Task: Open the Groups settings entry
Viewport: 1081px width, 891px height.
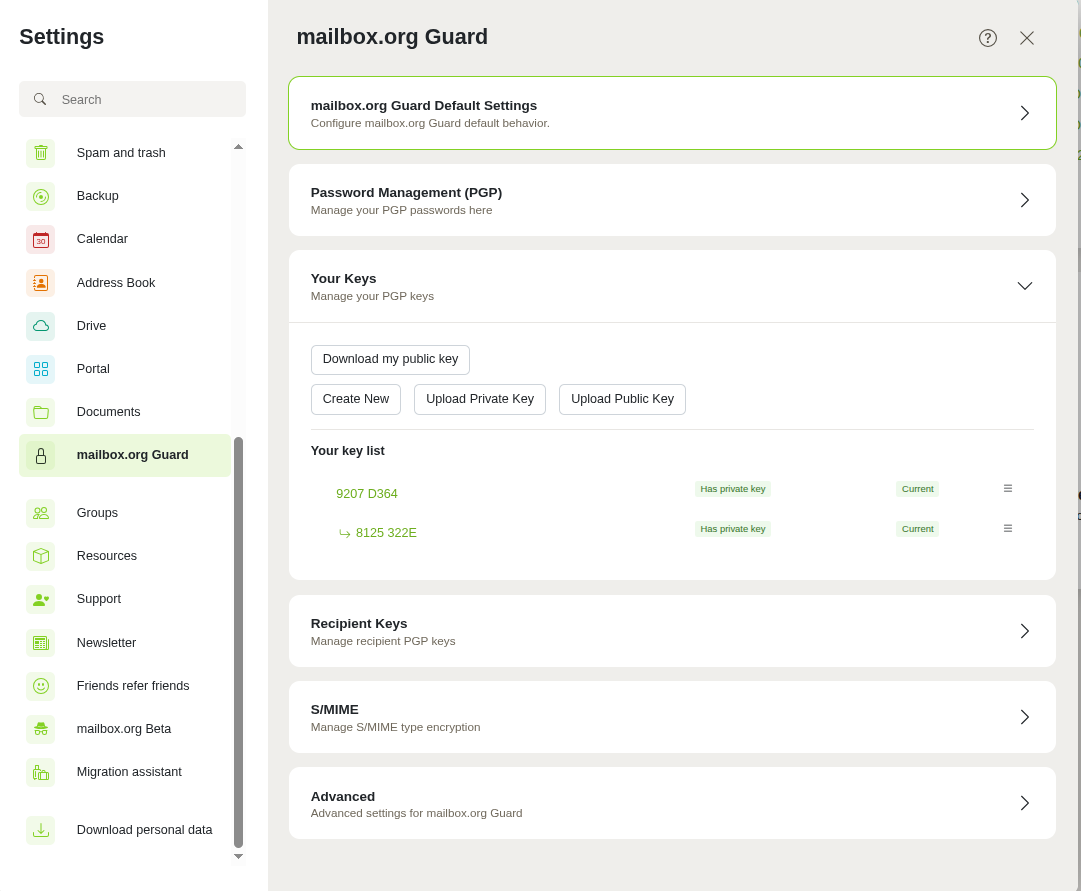Action: (125, 513)
